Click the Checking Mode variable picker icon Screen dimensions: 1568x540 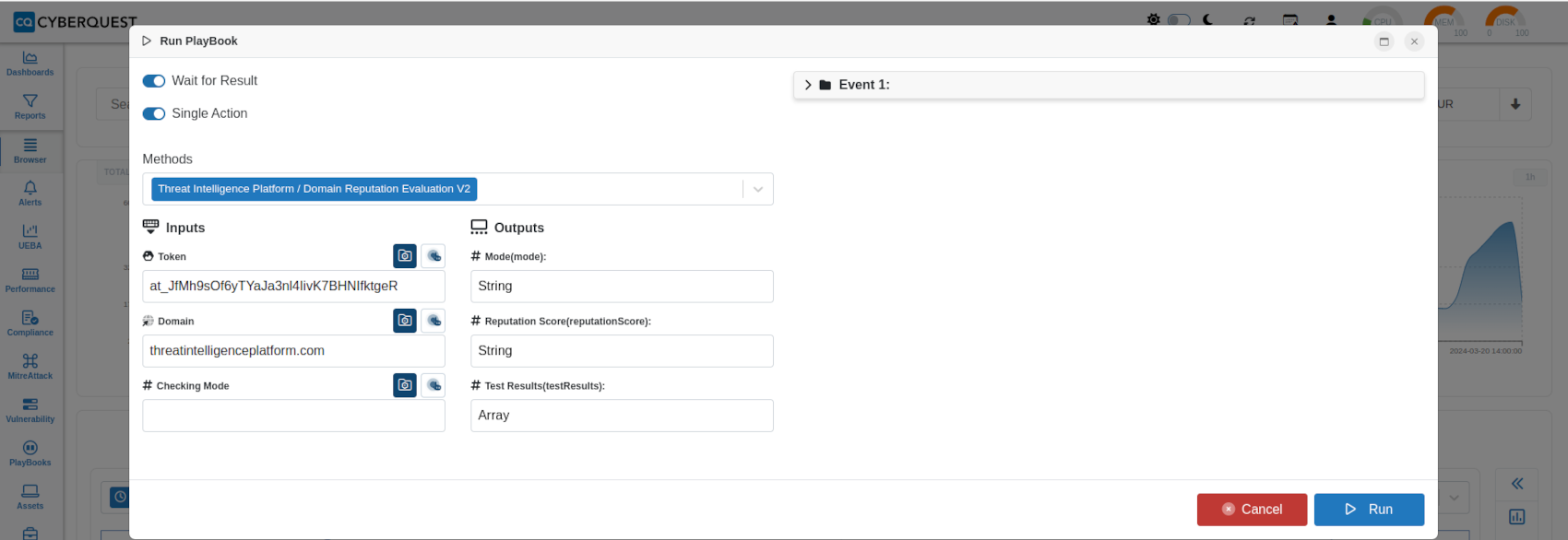click(434, 385)
